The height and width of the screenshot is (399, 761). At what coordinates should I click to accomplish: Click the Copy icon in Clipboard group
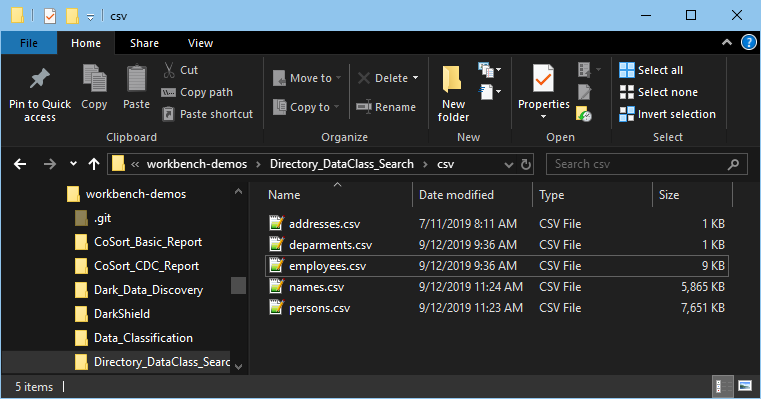pyautogui.click(x=95, y=78)
